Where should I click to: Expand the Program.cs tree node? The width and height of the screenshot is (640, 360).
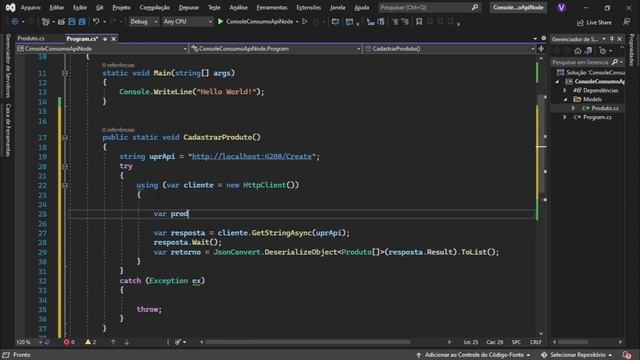[x=565, y=118]
